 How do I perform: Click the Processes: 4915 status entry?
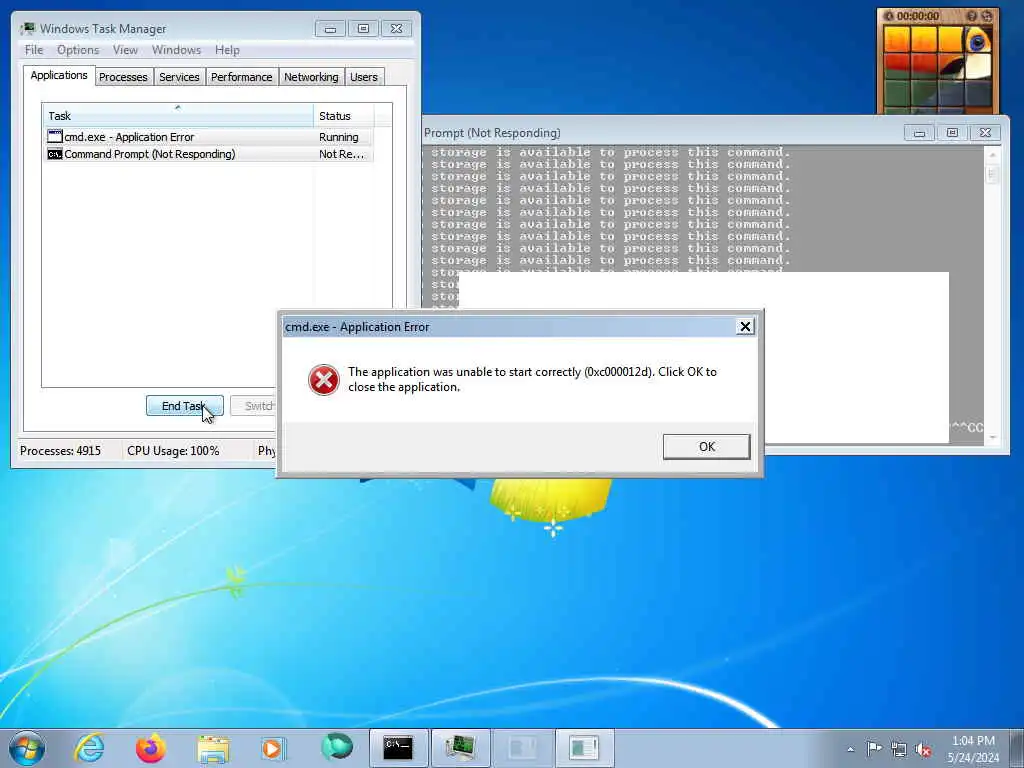pos(61,451)
